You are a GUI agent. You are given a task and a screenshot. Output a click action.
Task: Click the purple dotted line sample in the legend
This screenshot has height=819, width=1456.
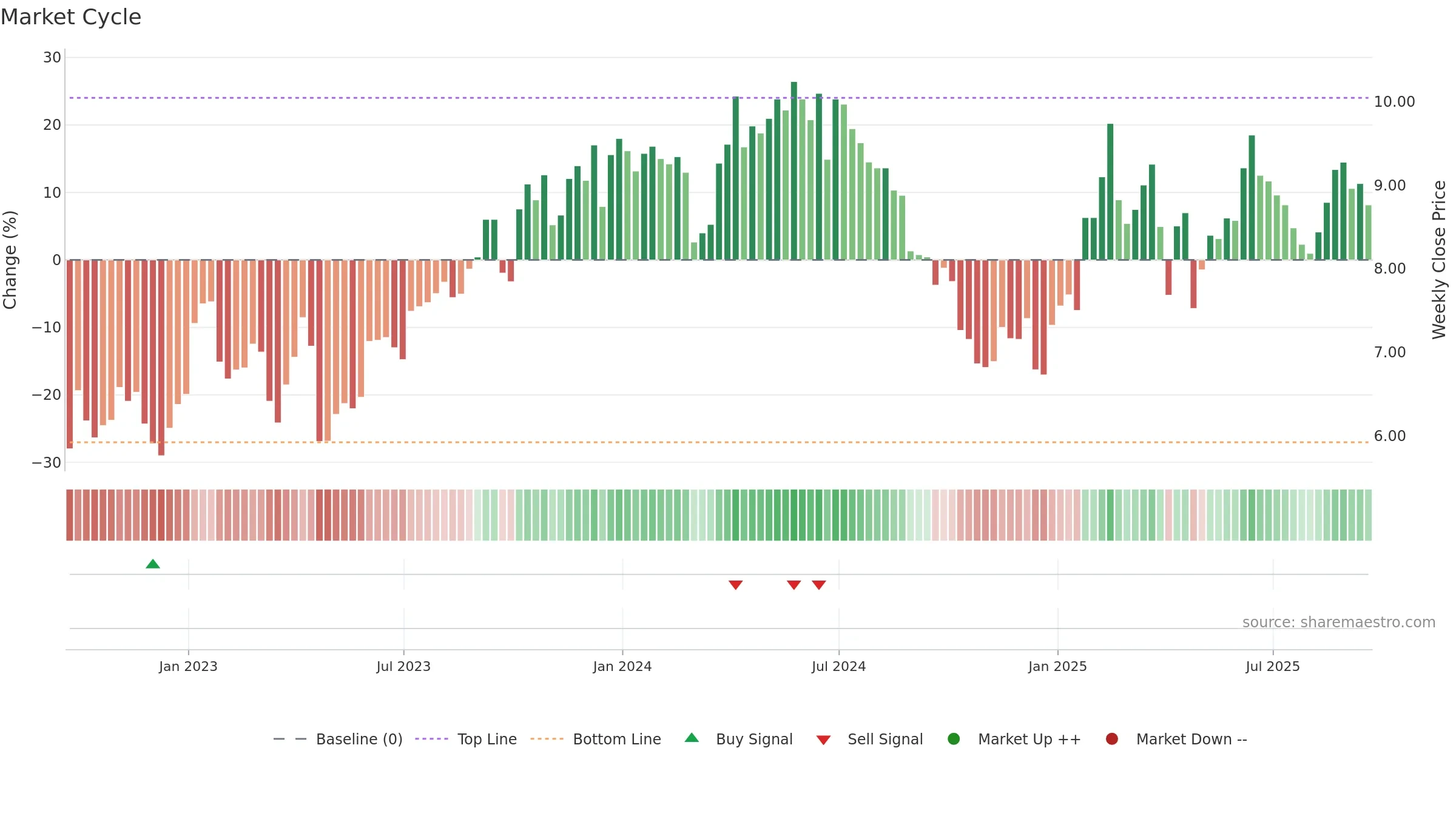(431, 739)
